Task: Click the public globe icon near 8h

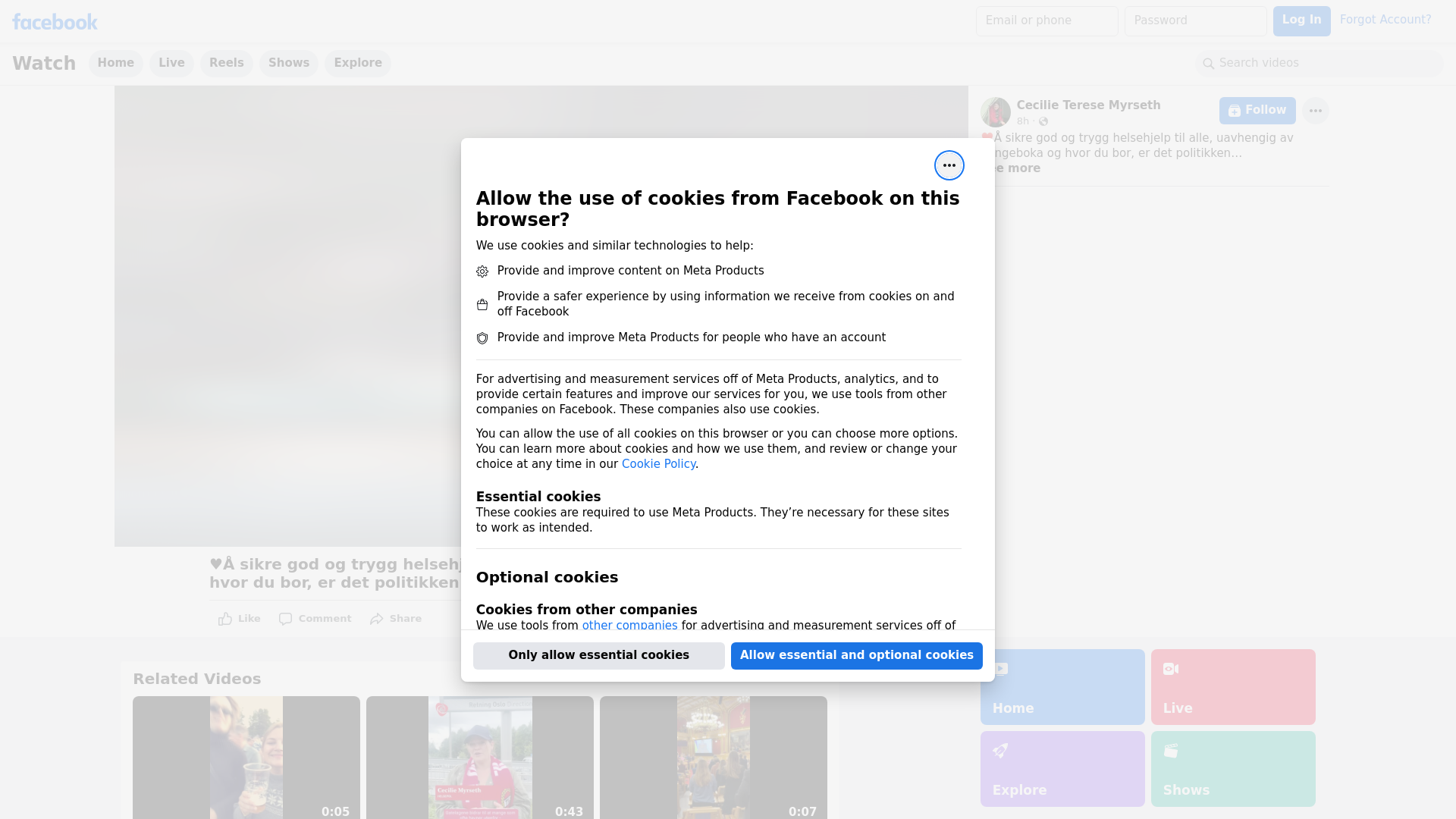Action: [1043, 121]
